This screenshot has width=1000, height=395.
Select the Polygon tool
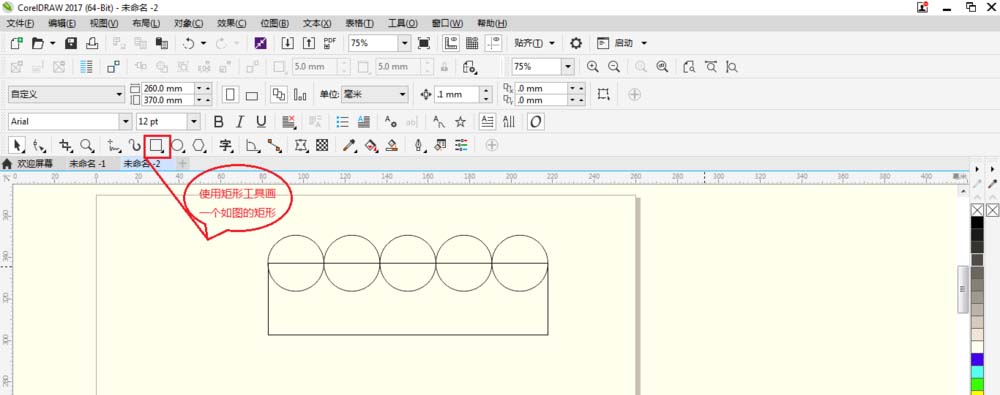pos(200,145)
